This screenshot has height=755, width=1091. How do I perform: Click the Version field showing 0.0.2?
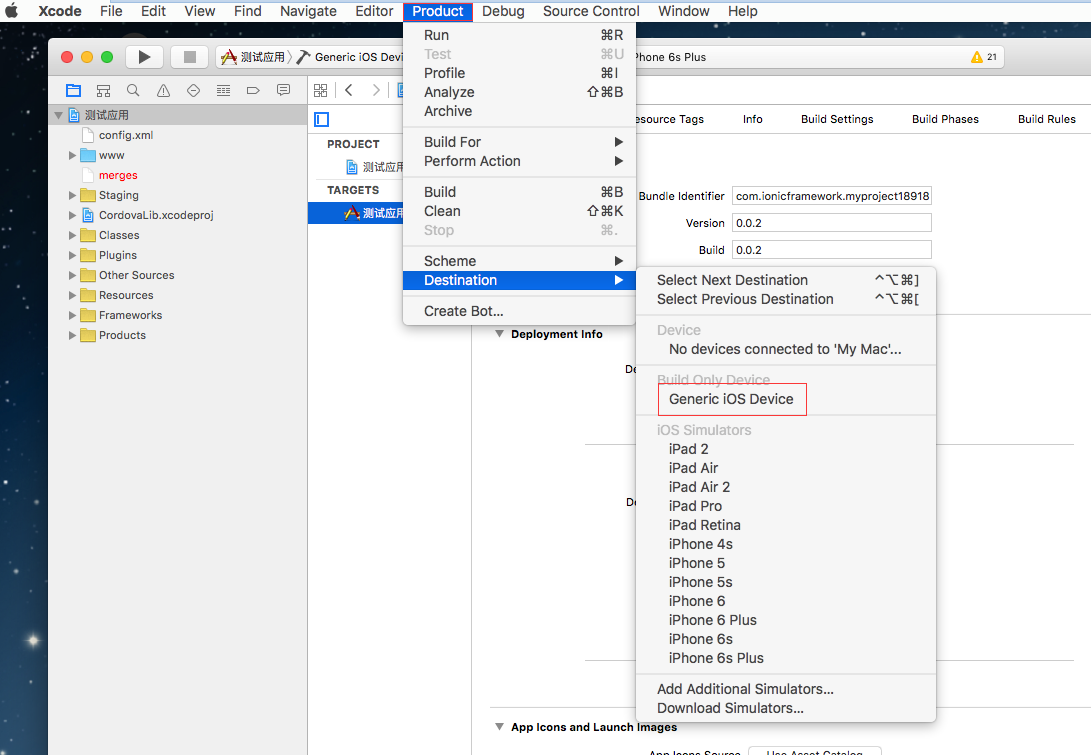pyautogui.click(x=831, y=223)
